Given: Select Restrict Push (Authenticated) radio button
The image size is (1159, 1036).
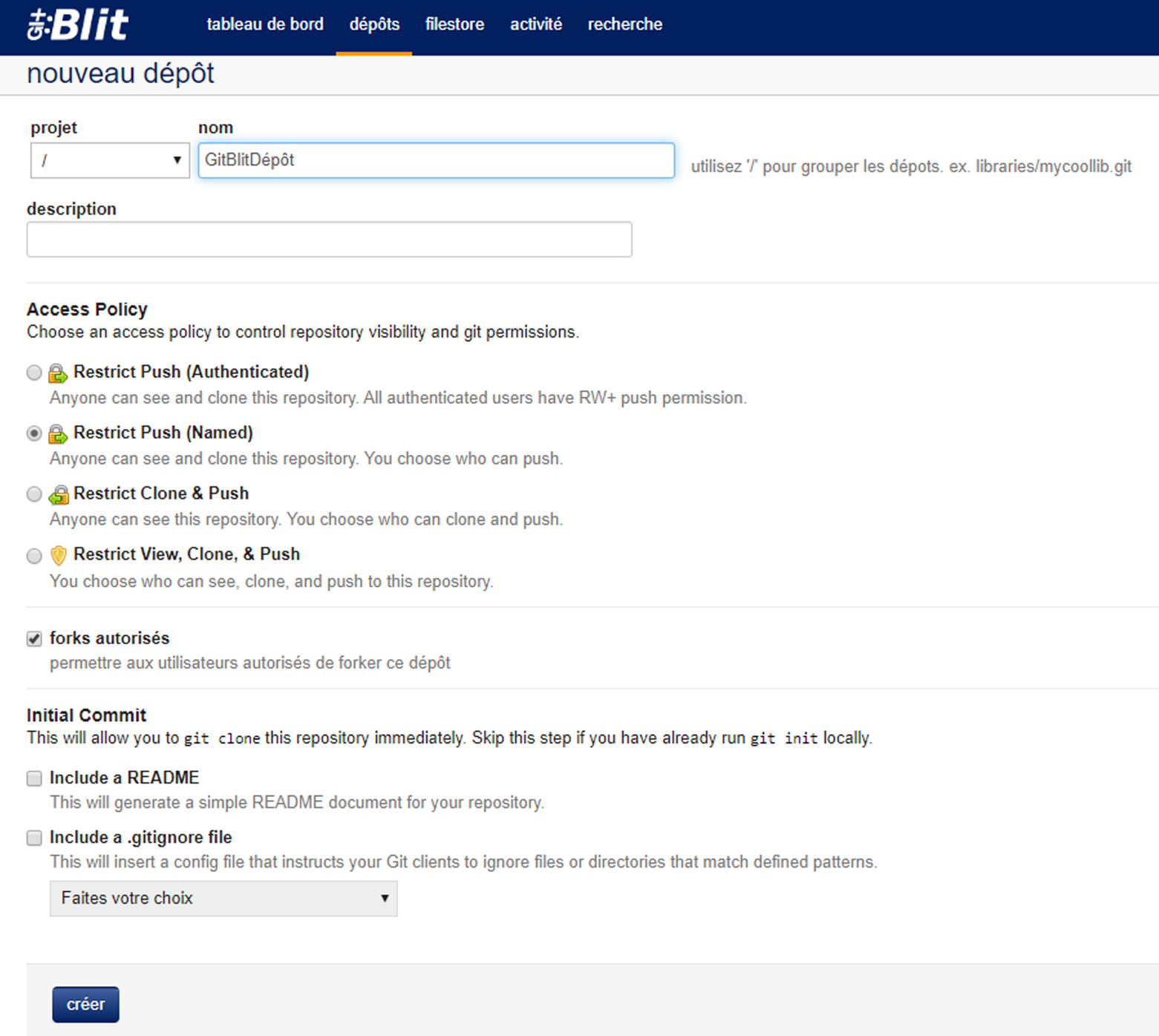Looking at the screenshot, I should pos(34,373).
